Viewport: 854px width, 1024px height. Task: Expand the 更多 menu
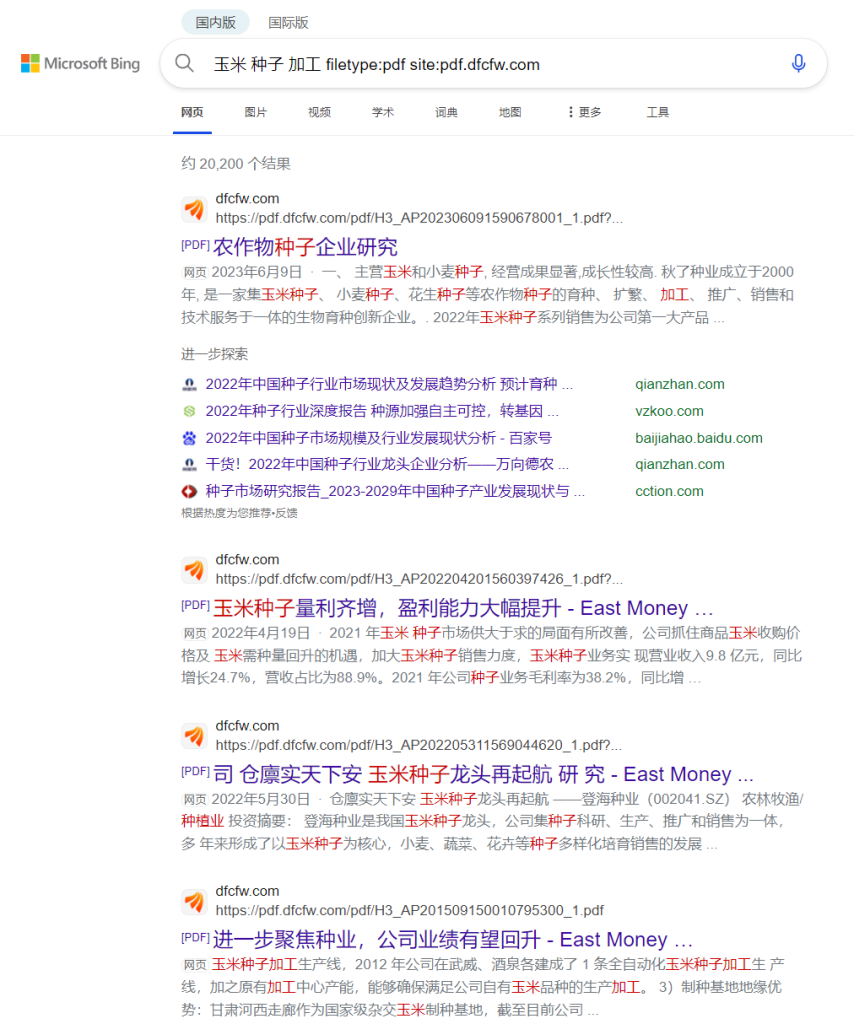pos(584,112)
